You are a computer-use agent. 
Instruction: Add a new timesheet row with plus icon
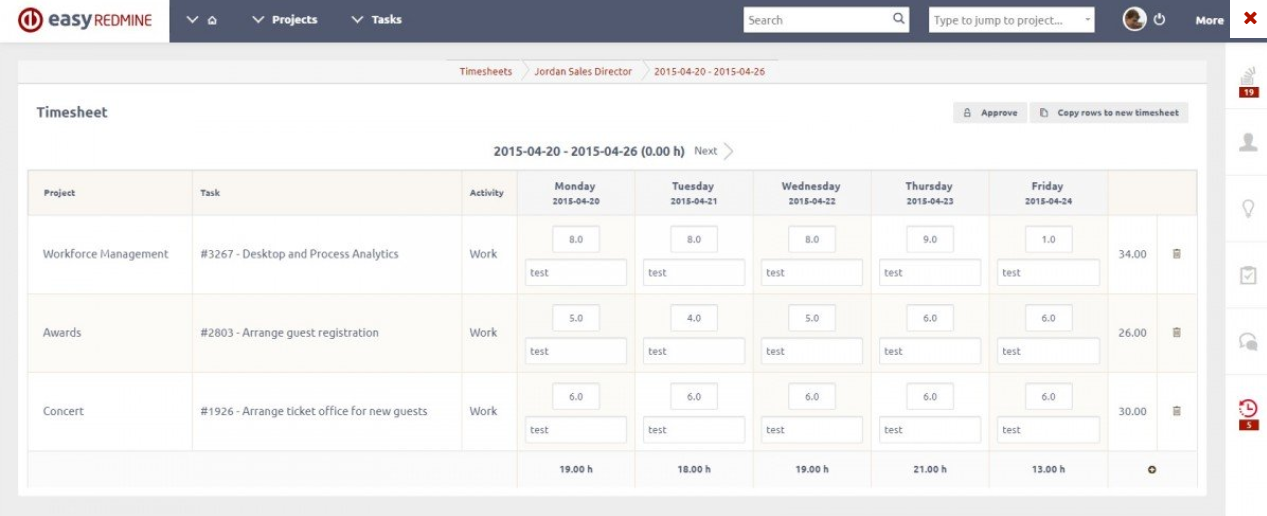click(1152, 470)
